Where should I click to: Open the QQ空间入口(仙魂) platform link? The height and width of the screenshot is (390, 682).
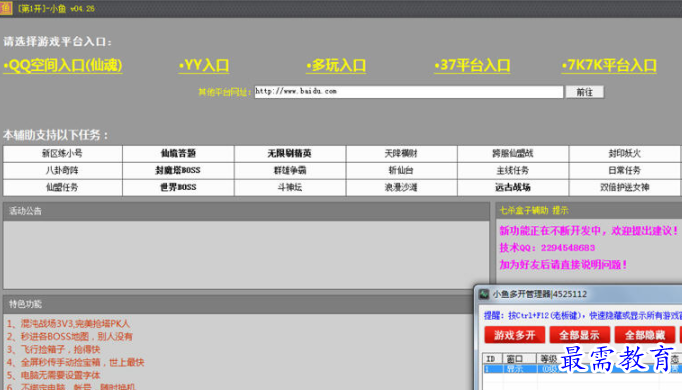63,65
